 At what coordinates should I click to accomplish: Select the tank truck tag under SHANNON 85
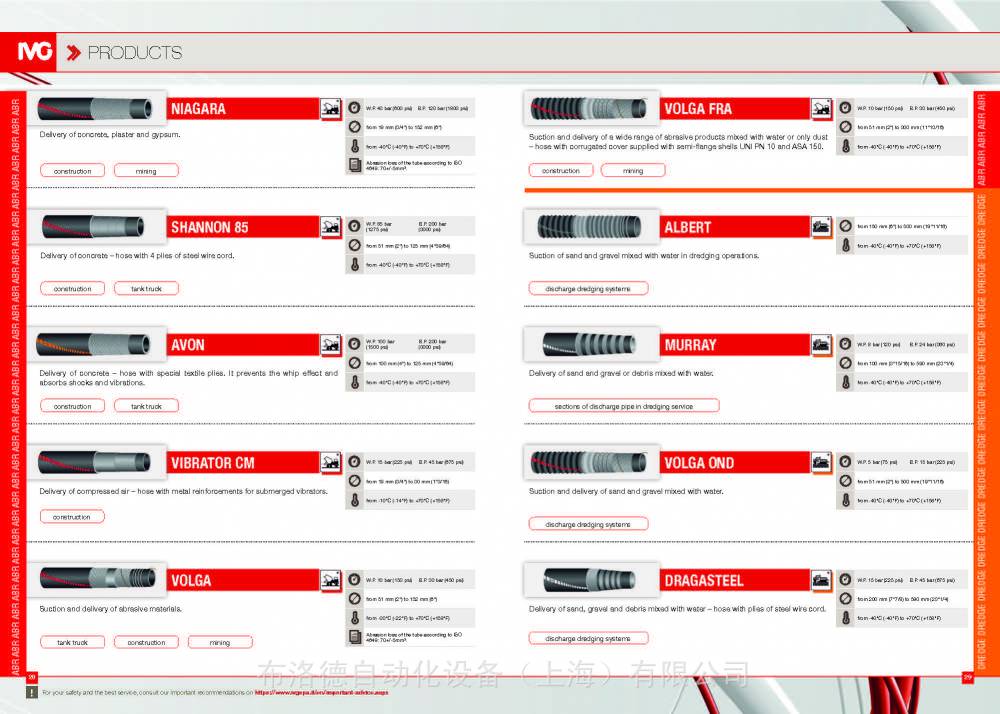[146, 289]
